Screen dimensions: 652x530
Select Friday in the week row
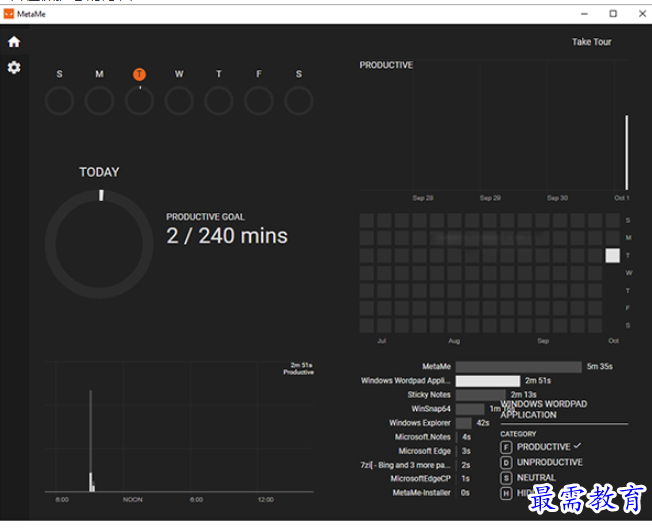[259, 74]
